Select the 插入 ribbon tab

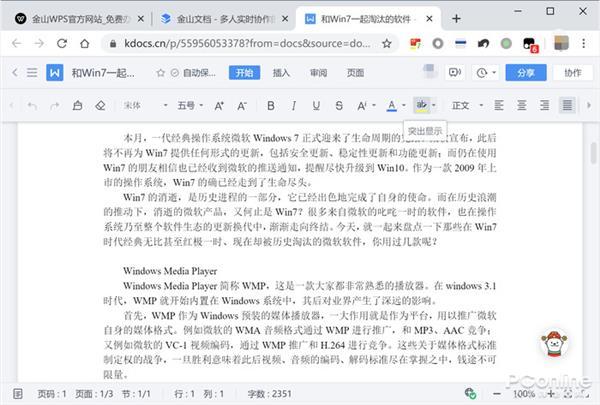[x=281, y=73]
